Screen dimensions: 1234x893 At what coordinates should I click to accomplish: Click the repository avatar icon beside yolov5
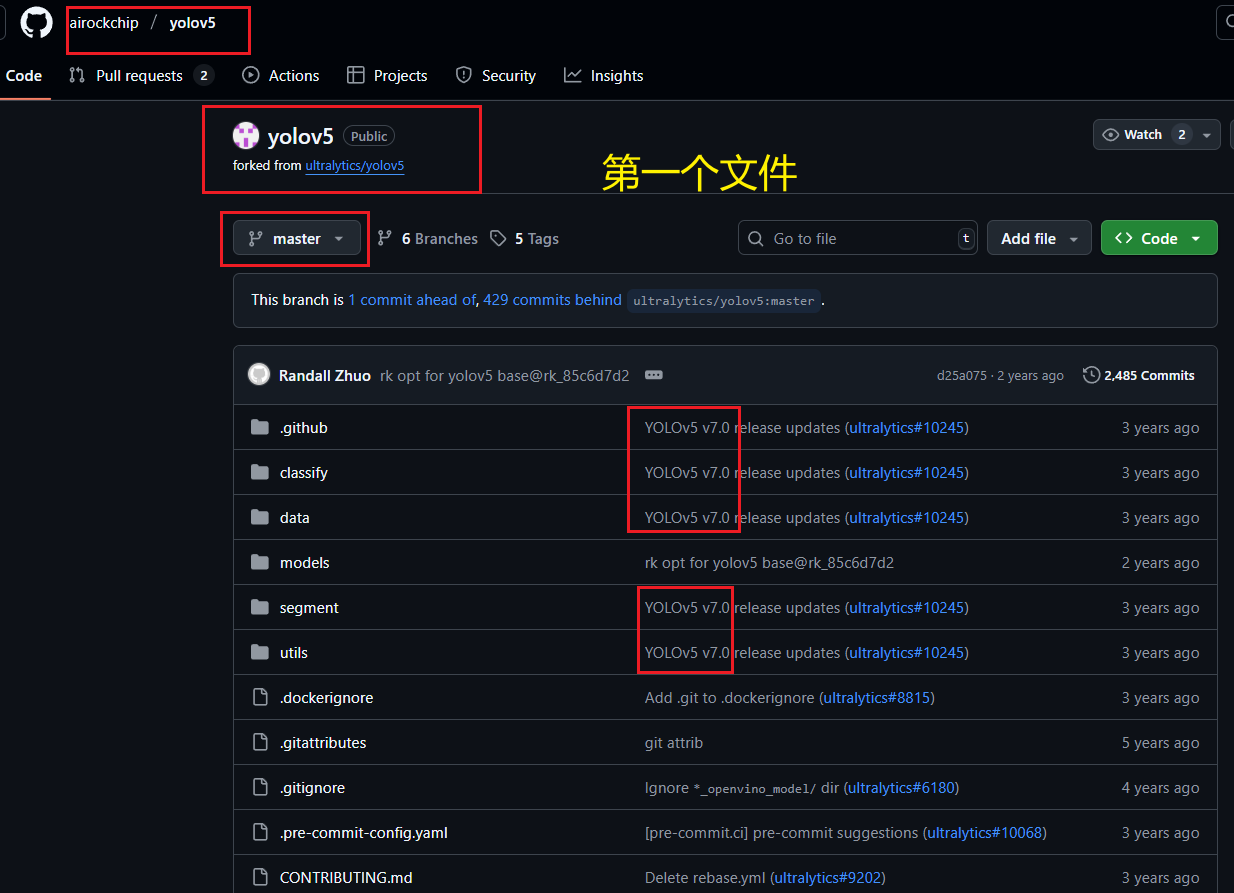pos(246,136)
